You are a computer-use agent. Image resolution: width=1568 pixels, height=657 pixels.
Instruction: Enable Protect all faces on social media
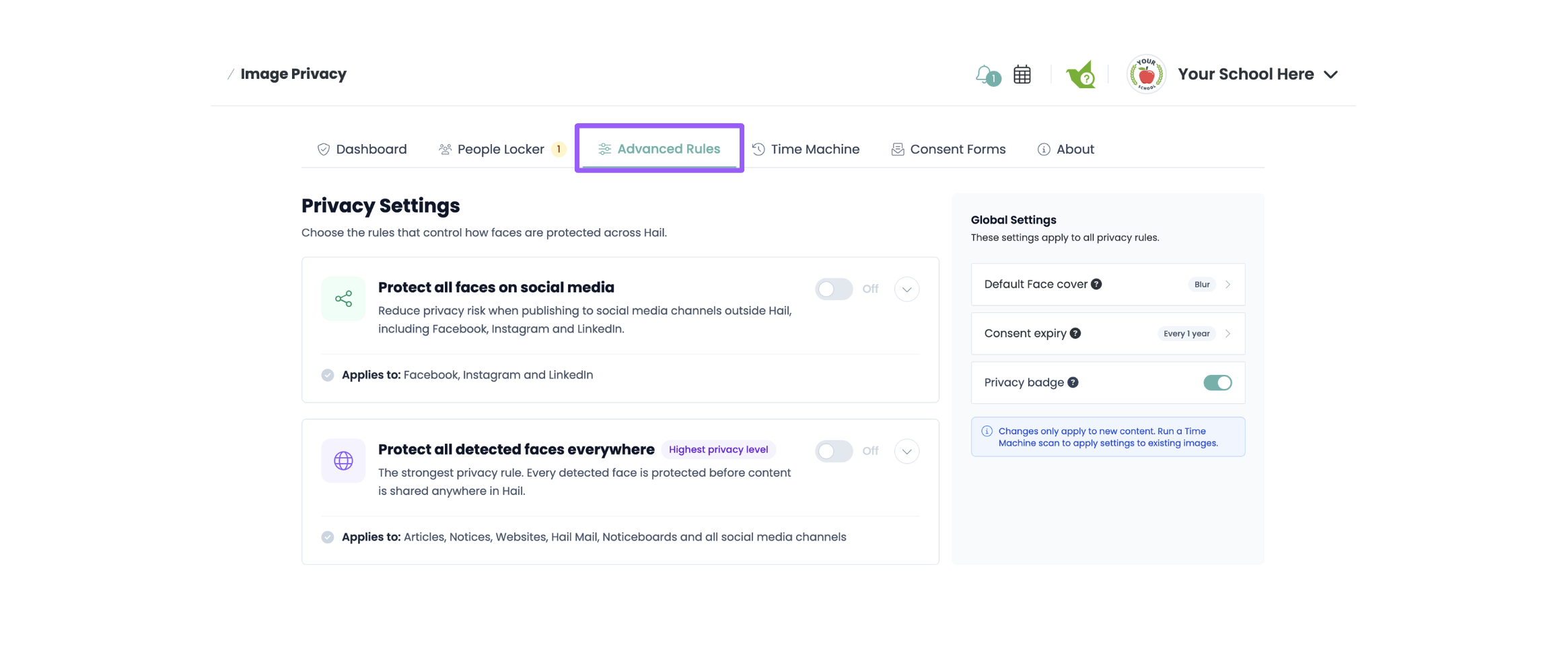(x=834, y=289)
